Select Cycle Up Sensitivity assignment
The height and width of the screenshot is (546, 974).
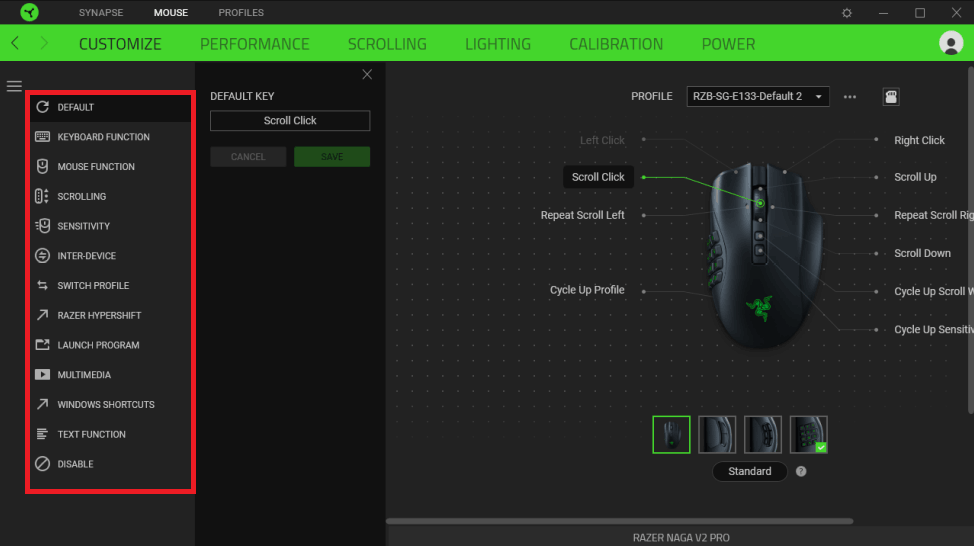934,330
